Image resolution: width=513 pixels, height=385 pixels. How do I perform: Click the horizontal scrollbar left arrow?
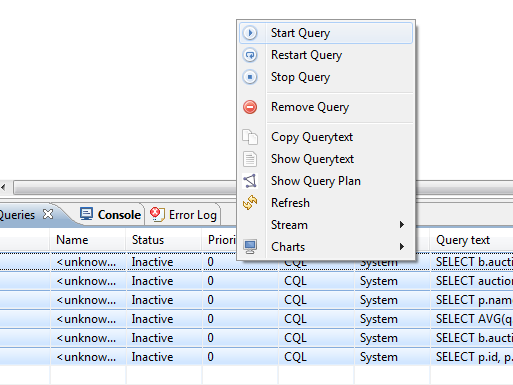click(3, 187)
